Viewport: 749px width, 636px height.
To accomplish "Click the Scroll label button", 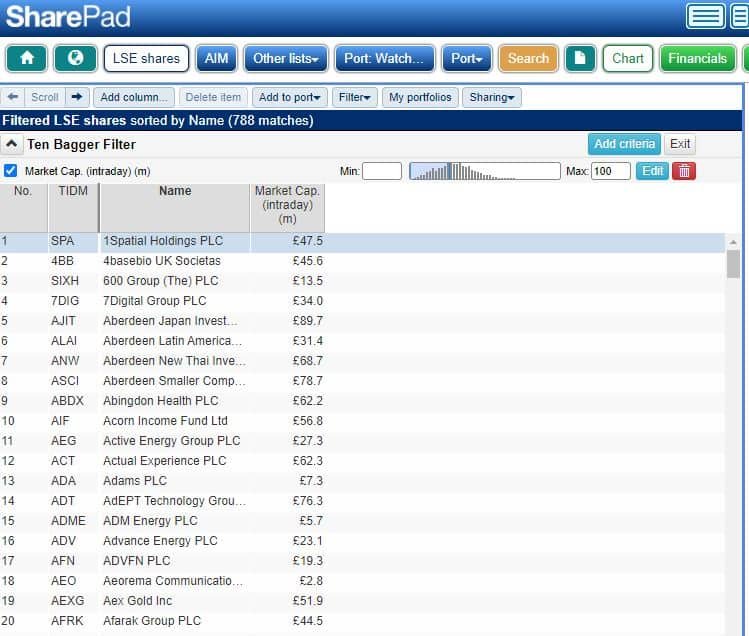I will tap(45, 97).
